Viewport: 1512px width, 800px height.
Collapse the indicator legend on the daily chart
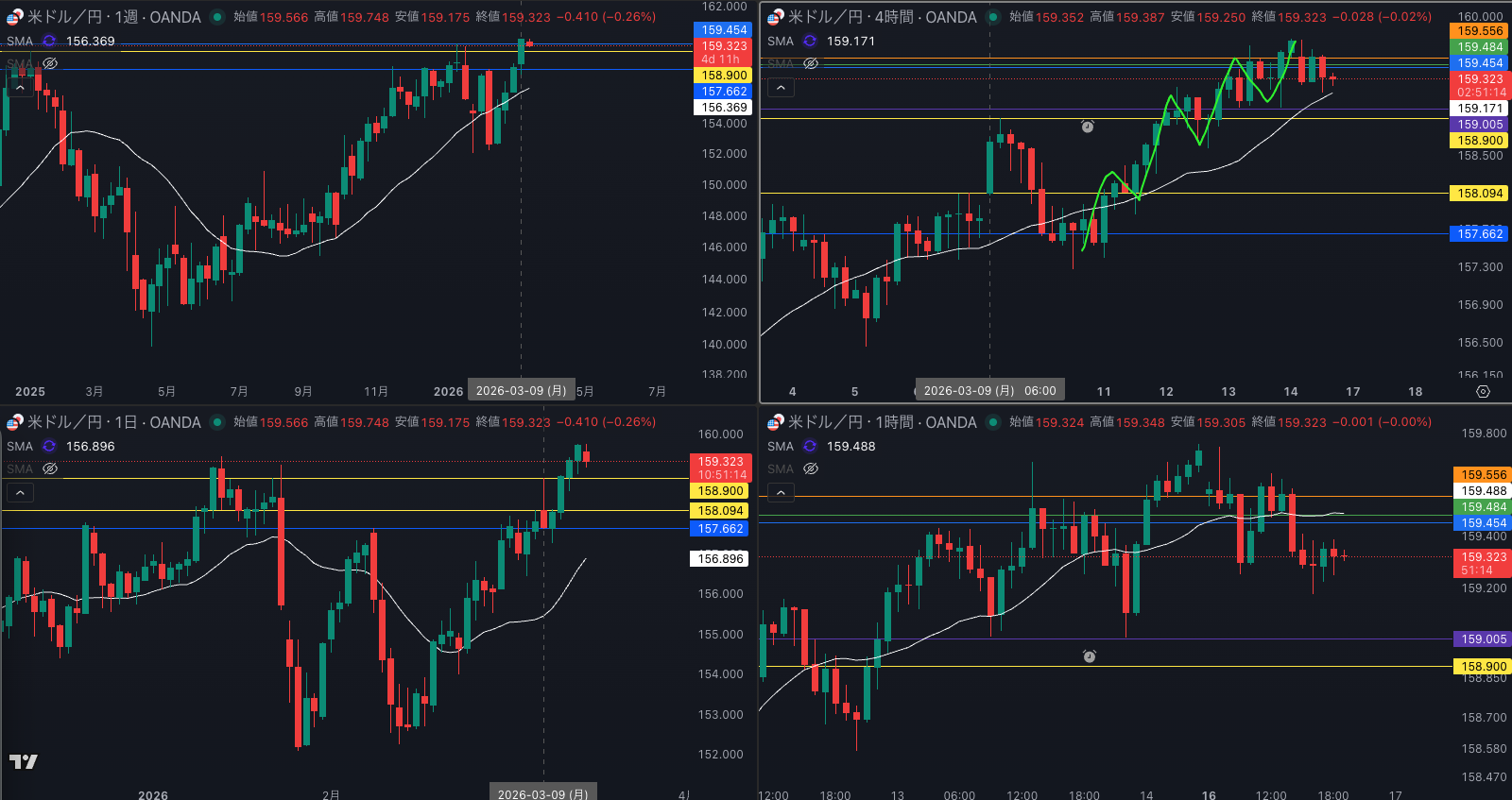coord(20,492)
